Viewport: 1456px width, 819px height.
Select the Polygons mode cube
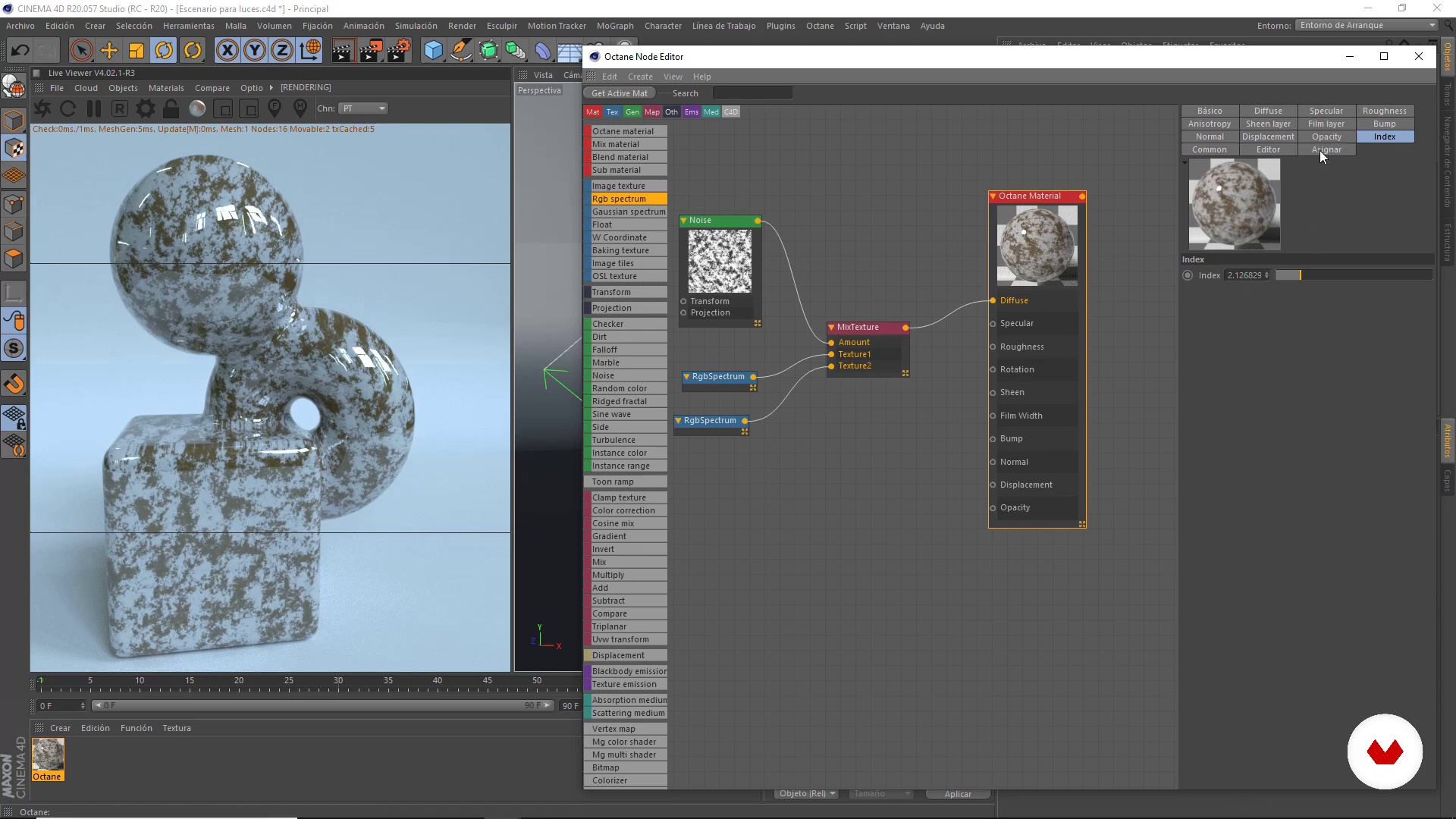point(14,259)
